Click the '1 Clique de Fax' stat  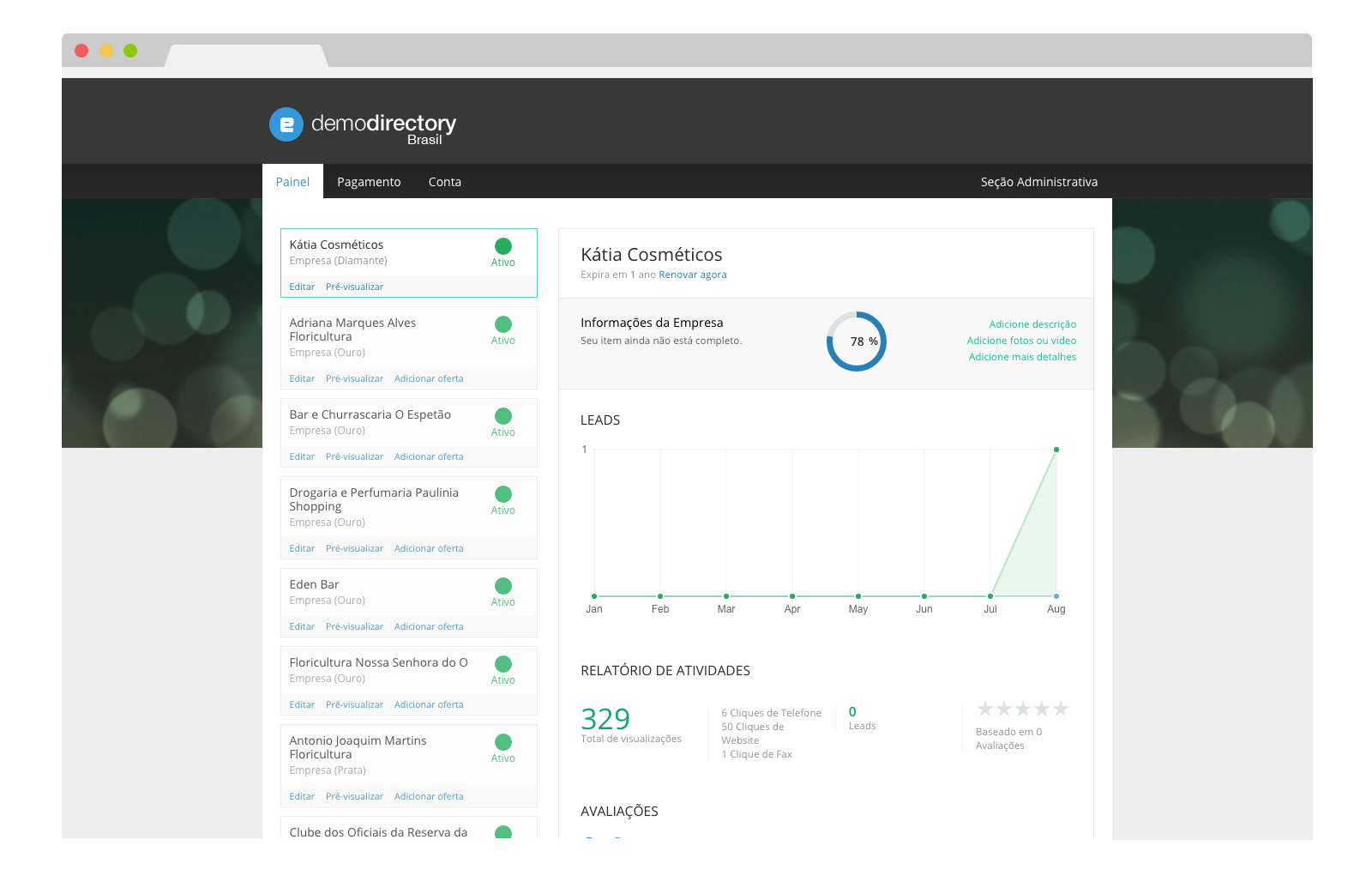756,754
